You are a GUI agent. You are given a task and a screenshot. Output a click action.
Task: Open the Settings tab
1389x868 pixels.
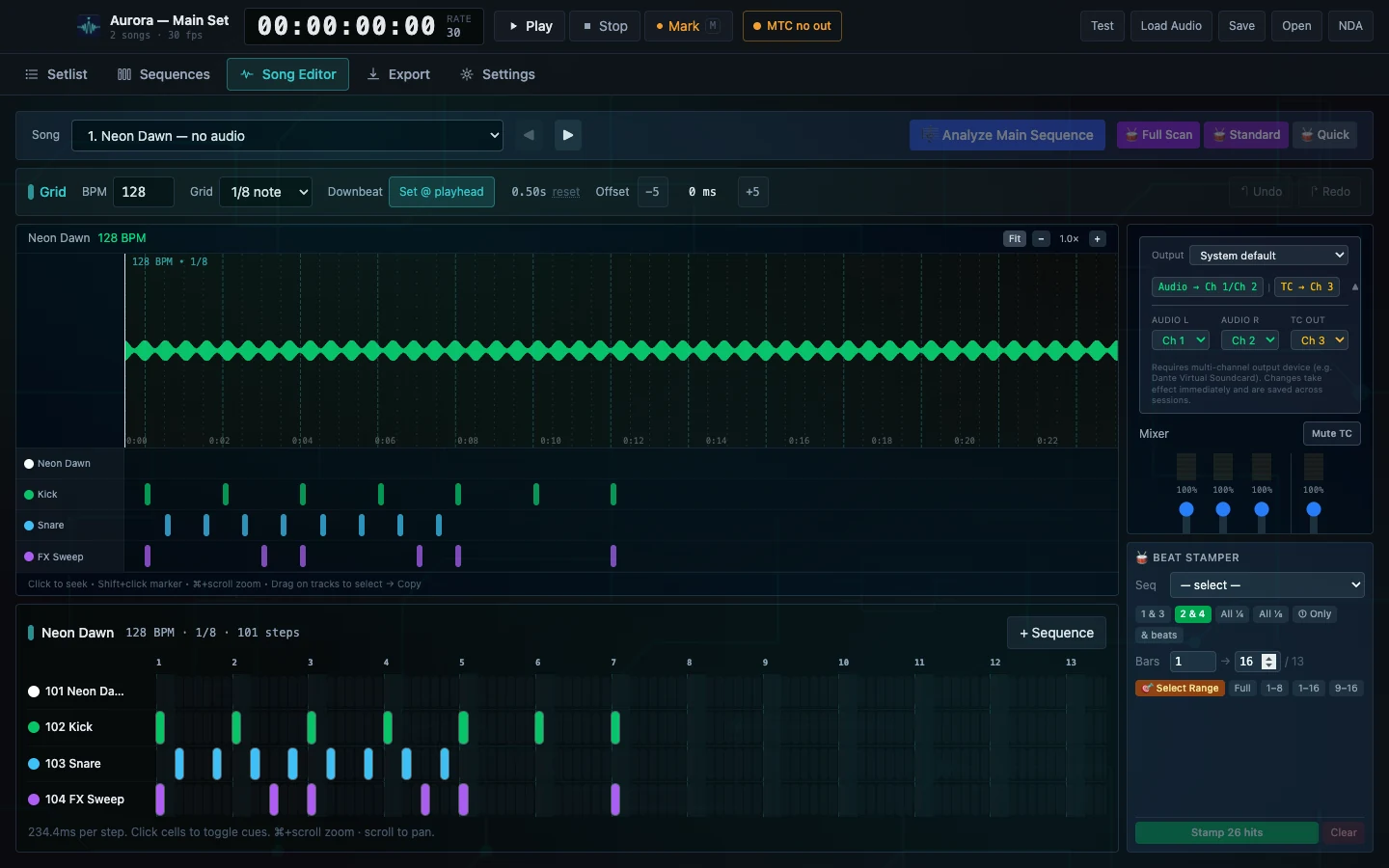pyautogui.click(x=498, y=74)
